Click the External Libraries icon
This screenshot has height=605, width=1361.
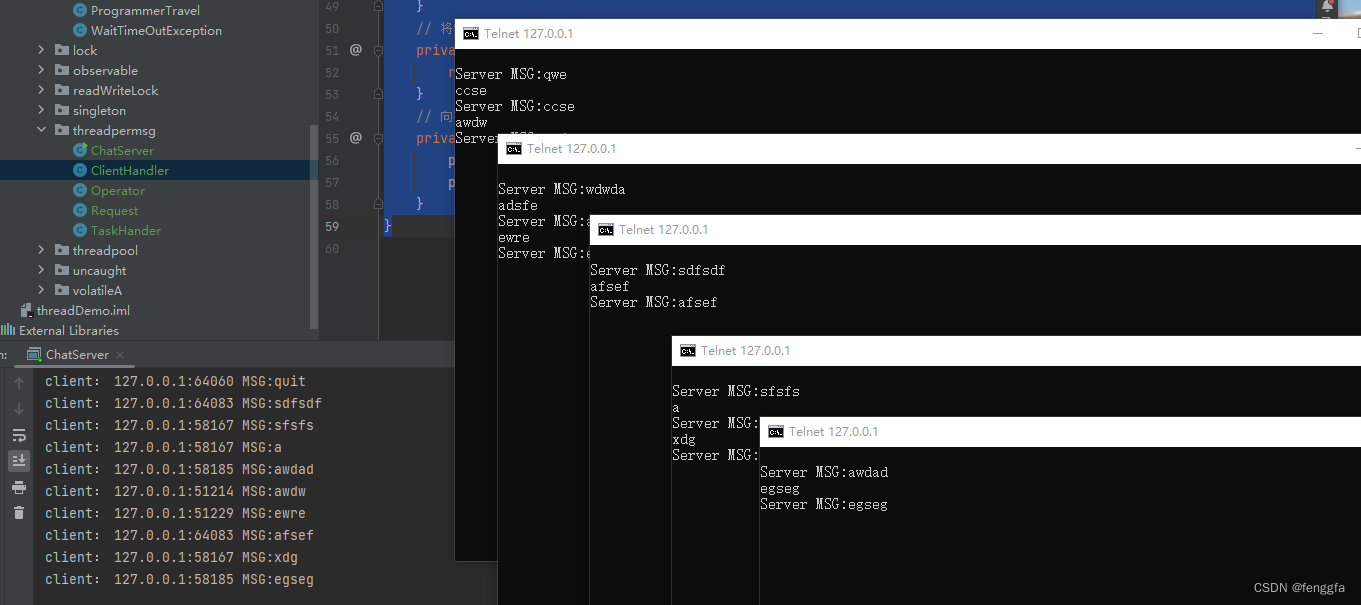point(8,330)
